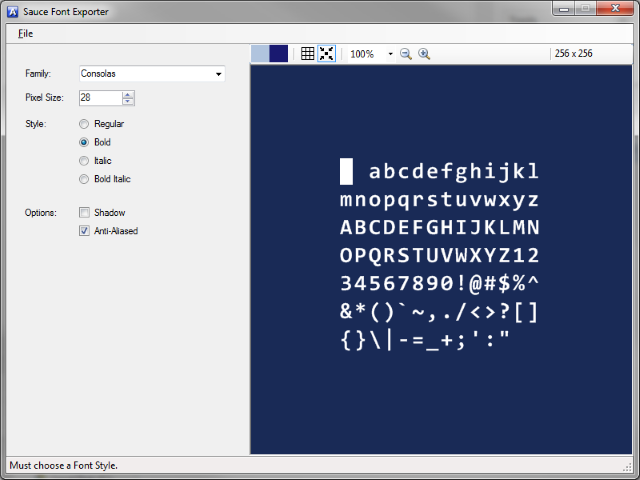640x480 pixels.
Task: Toggle the fit-to-window arrows icon
Action: (x=327, y=53)
